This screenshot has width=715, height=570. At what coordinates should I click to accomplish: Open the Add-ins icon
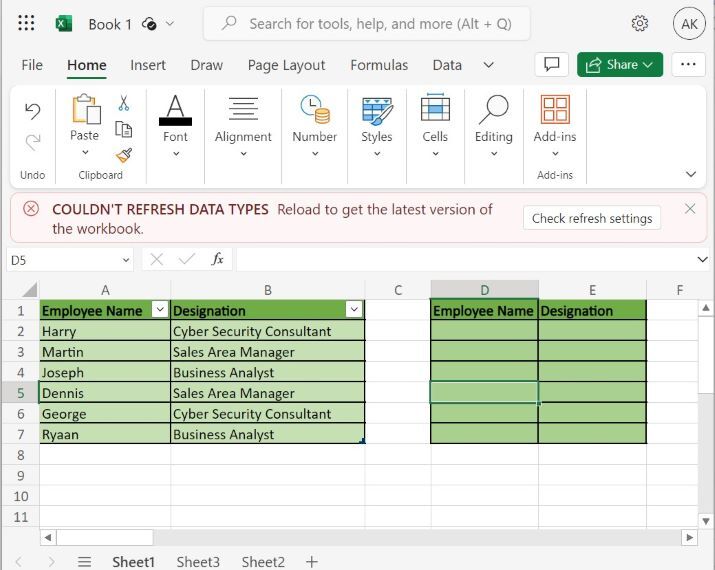pos(554,110)
